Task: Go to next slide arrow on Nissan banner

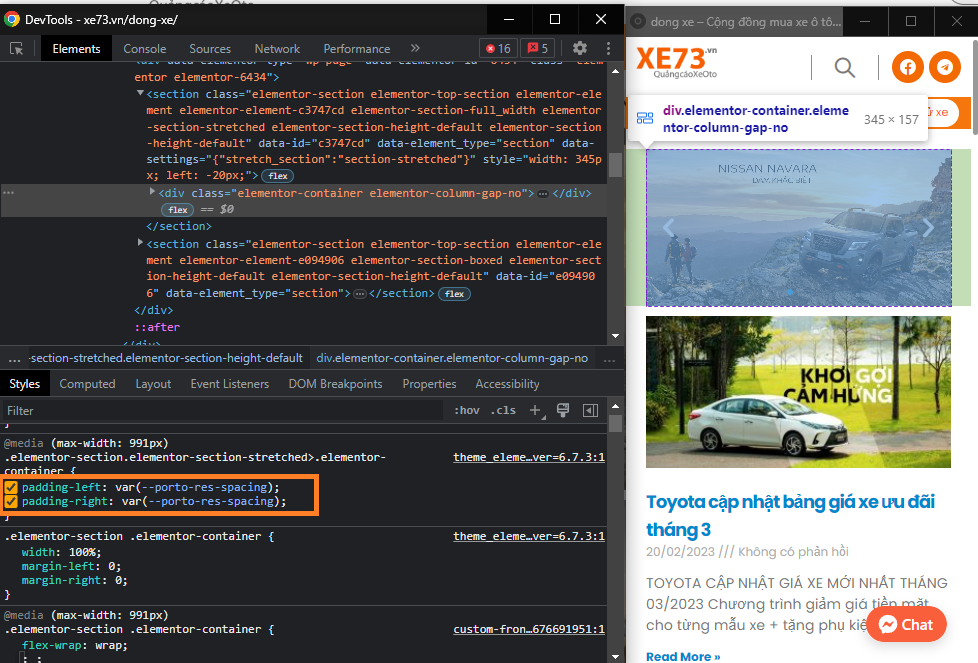Action: click(928, 228)
